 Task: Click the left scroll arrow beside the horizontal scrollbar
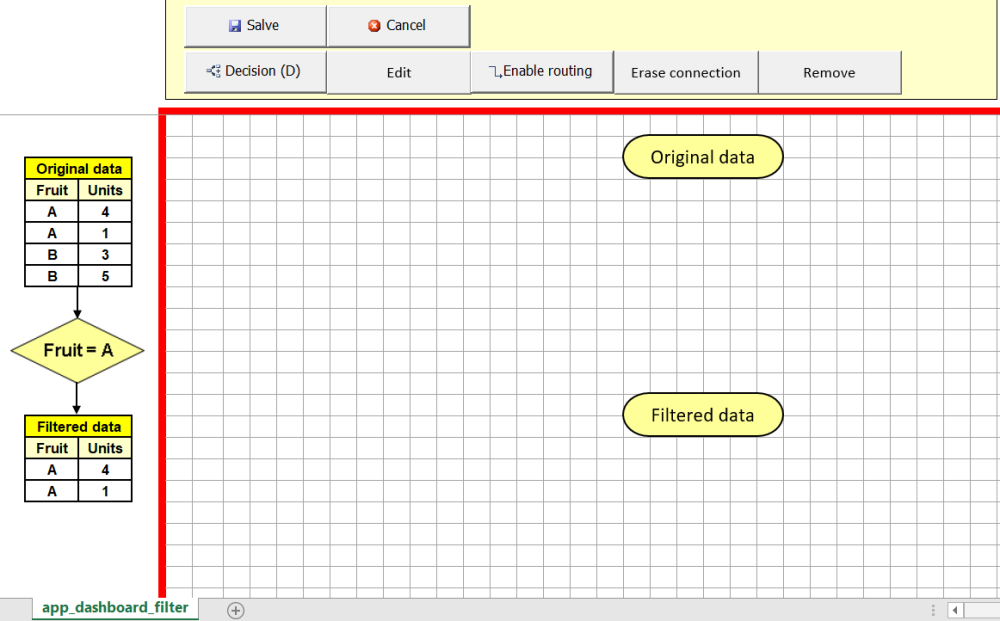coord(957,608)
